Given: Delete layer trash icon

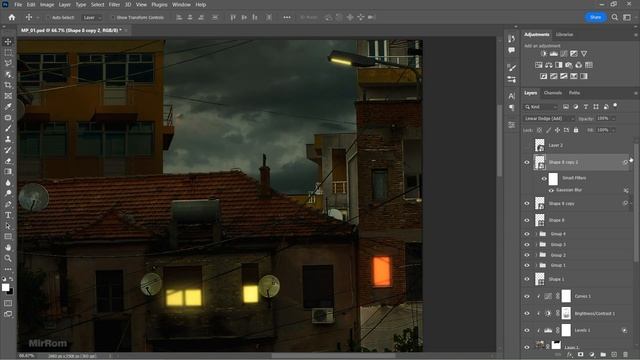Looking at the screenshot, I should 626,355.
